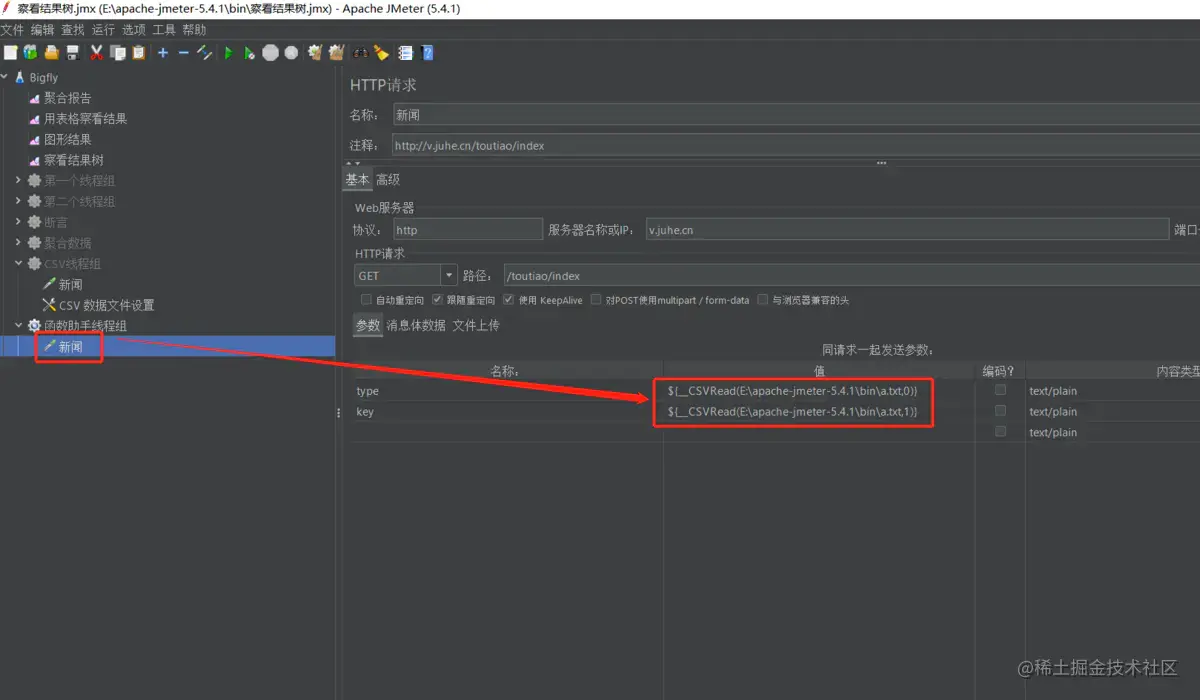Click Start no pauses icon
This screenshot has width=1200, height=700.
pos(250,53)
